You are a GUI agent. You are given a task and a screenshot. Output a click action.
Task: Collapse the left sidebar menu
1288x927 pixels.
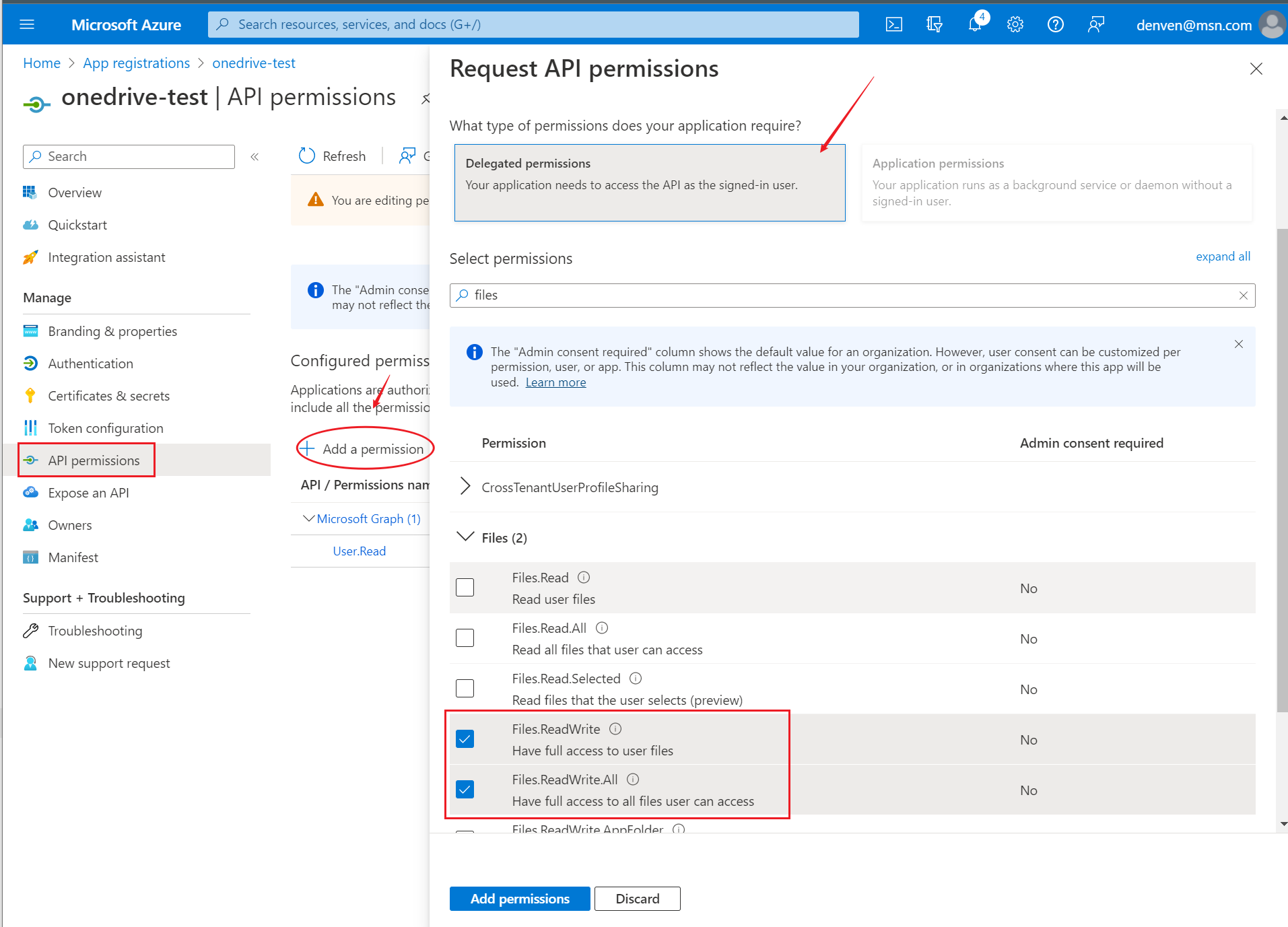point(255,157)
